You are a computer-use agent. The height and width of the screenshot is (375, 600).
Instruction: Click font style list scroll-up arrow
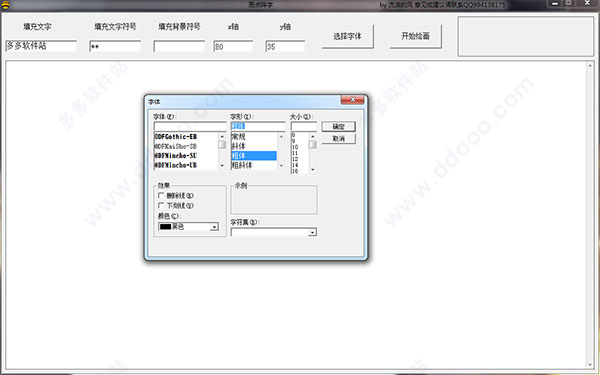(281, 136)
